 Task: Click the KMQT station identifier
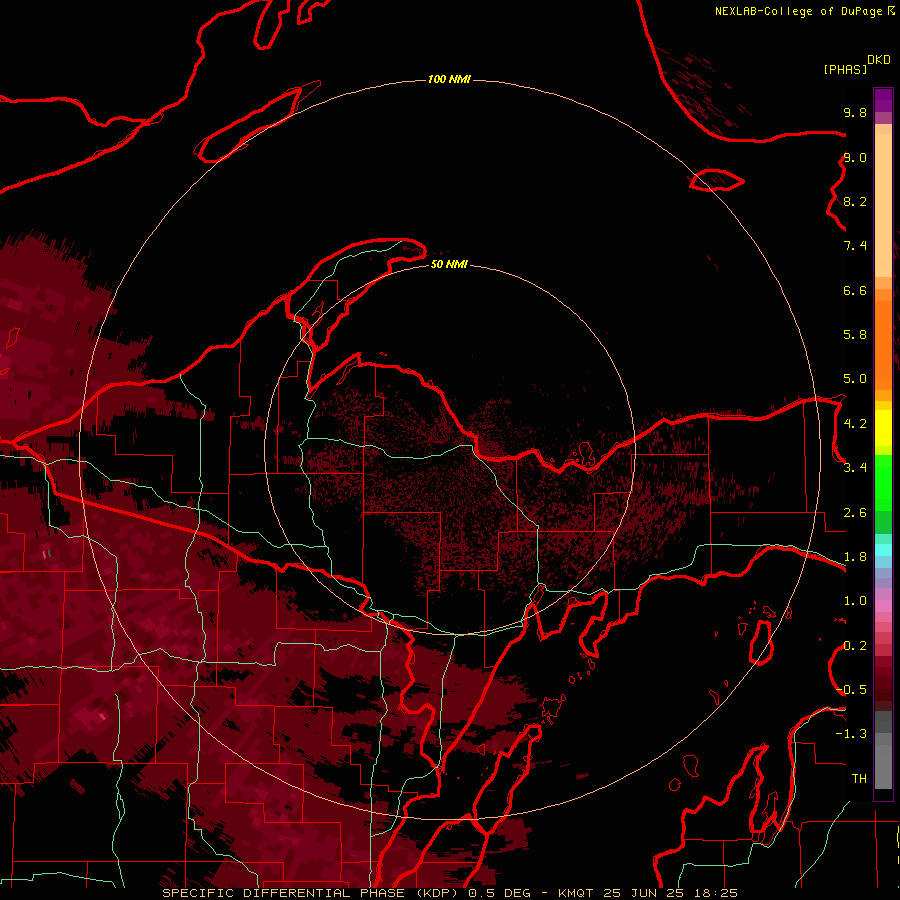577,893
